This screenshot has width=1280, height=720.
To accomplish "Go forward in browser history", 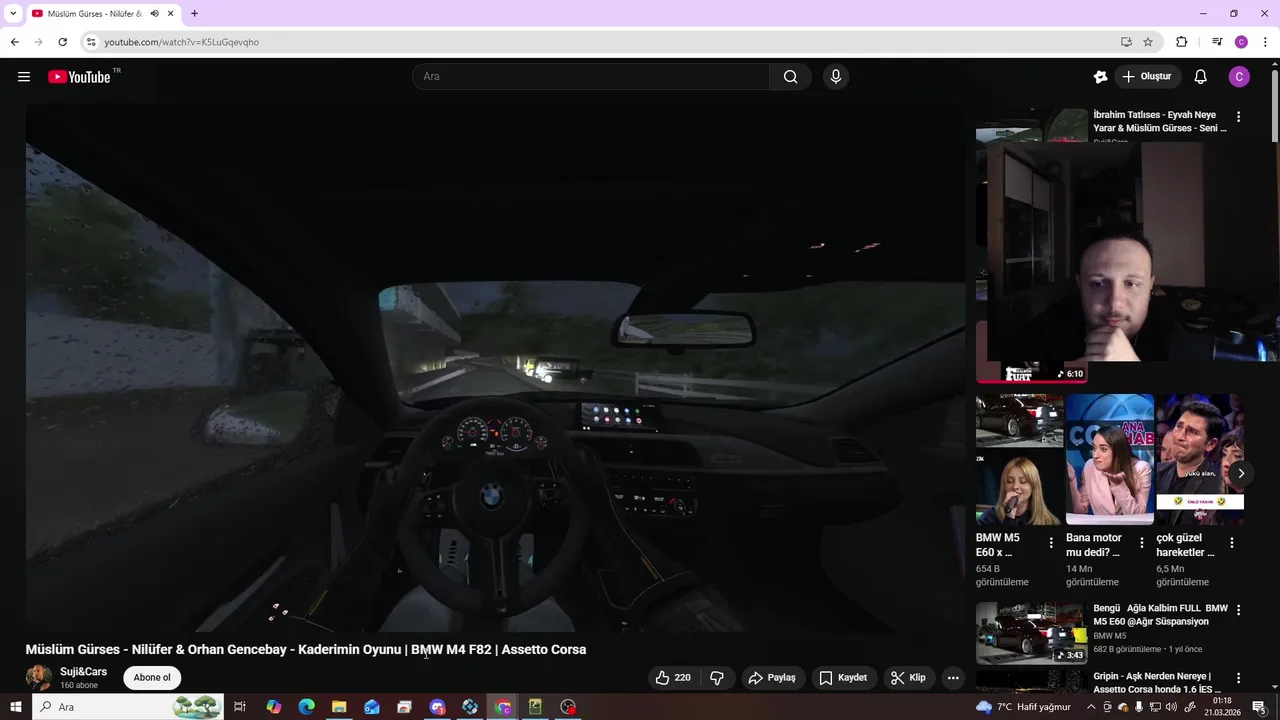I will coord(38,42).
